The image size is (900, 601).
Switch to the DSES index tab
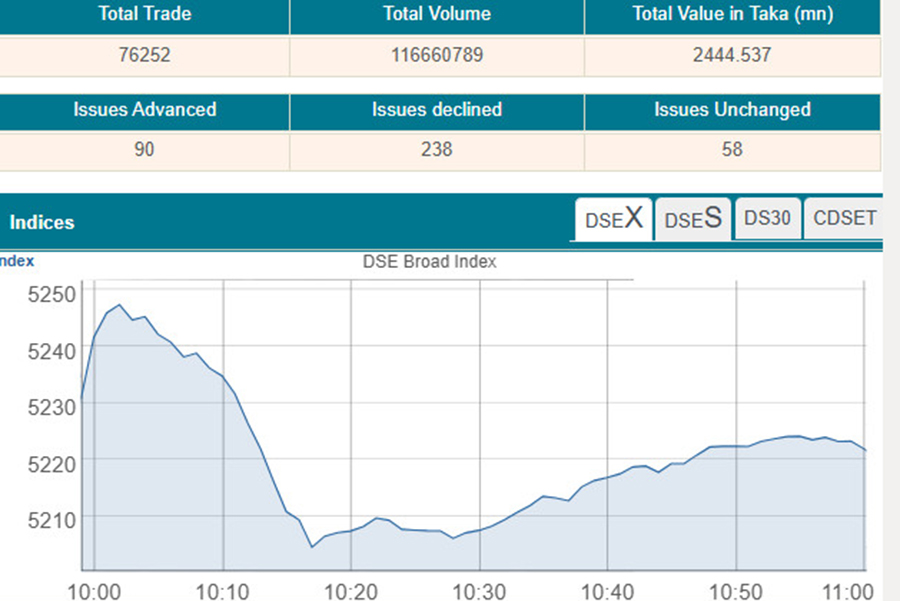click(x=692, y=218)
